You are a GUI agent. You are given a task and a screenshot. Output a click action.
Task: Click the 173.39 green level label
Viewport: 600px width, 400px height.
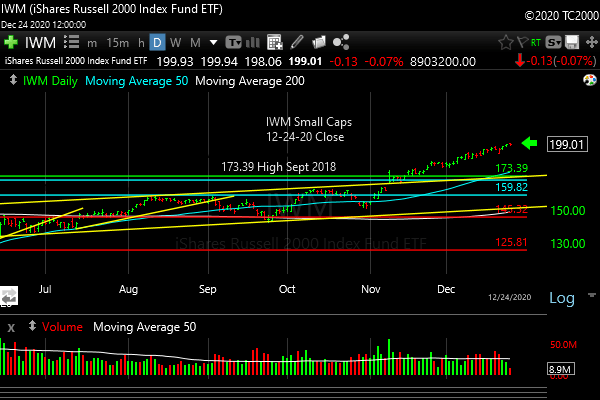(512, 168)
